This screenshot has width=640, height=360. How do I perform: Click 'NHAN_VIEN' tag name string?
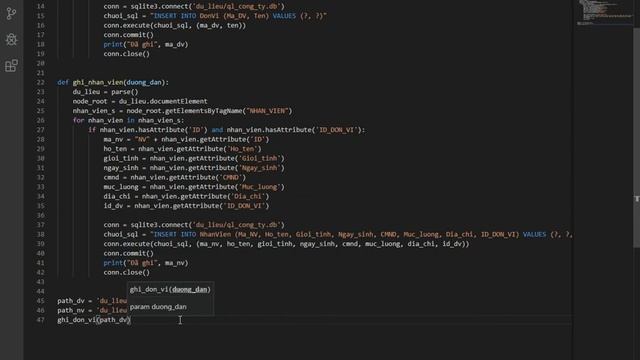pyautogui.click(x=268, y=111)
